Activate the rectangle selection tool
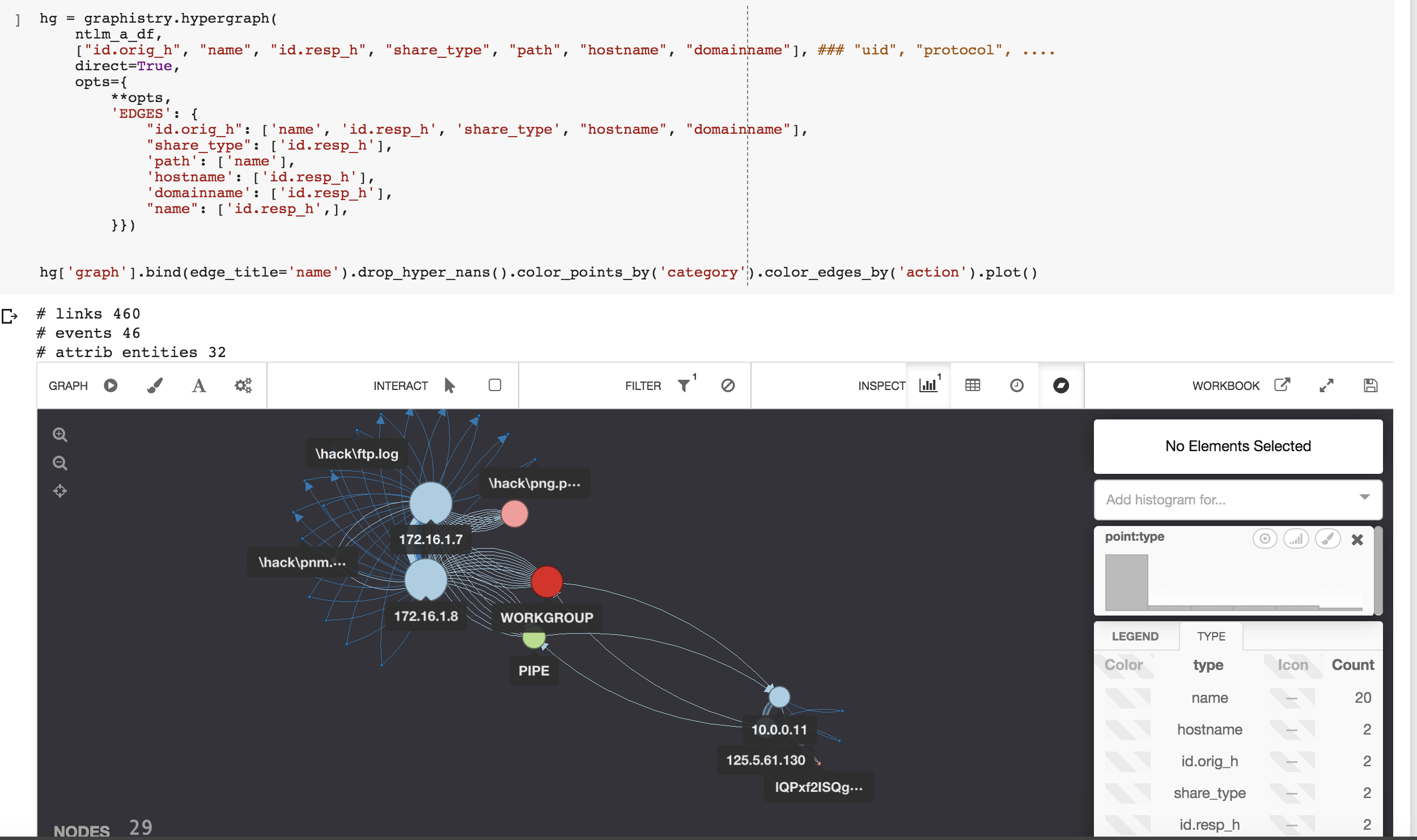 pos(495,385)
